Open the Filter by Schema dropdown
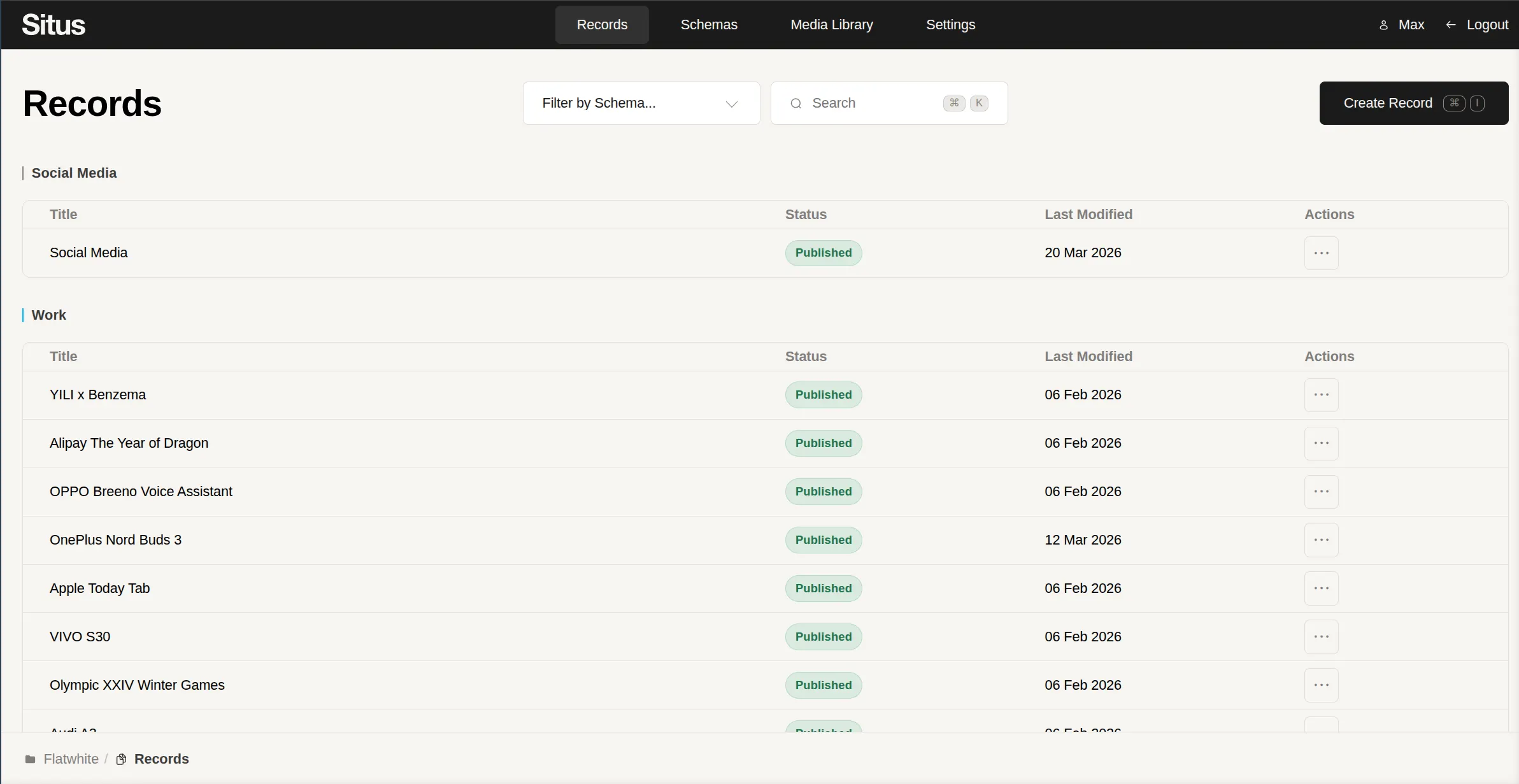Viewport: 1519px width, 784px height. (640, 103)
